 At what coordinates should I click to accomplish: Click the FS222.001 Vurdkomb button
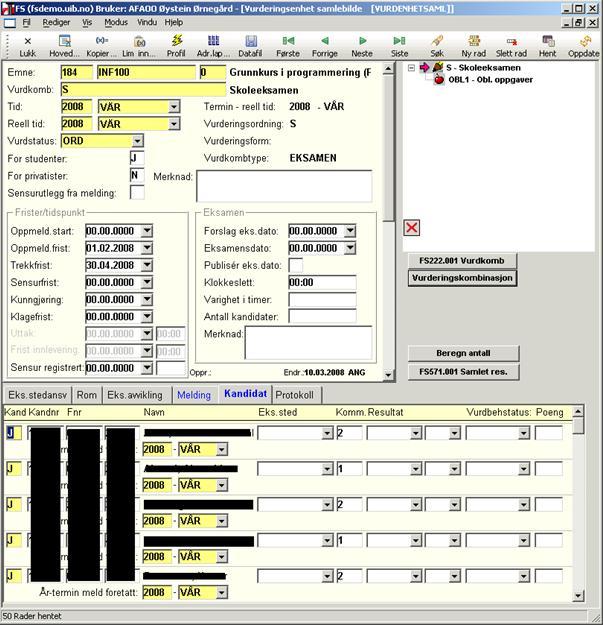coord(462,261)
